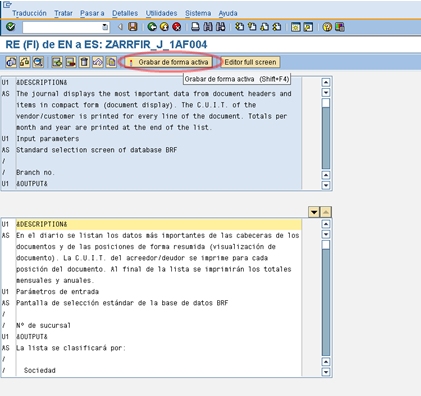
Task: Open the Sistema menu
Action: pyautogui.click(x=198, y=13)
